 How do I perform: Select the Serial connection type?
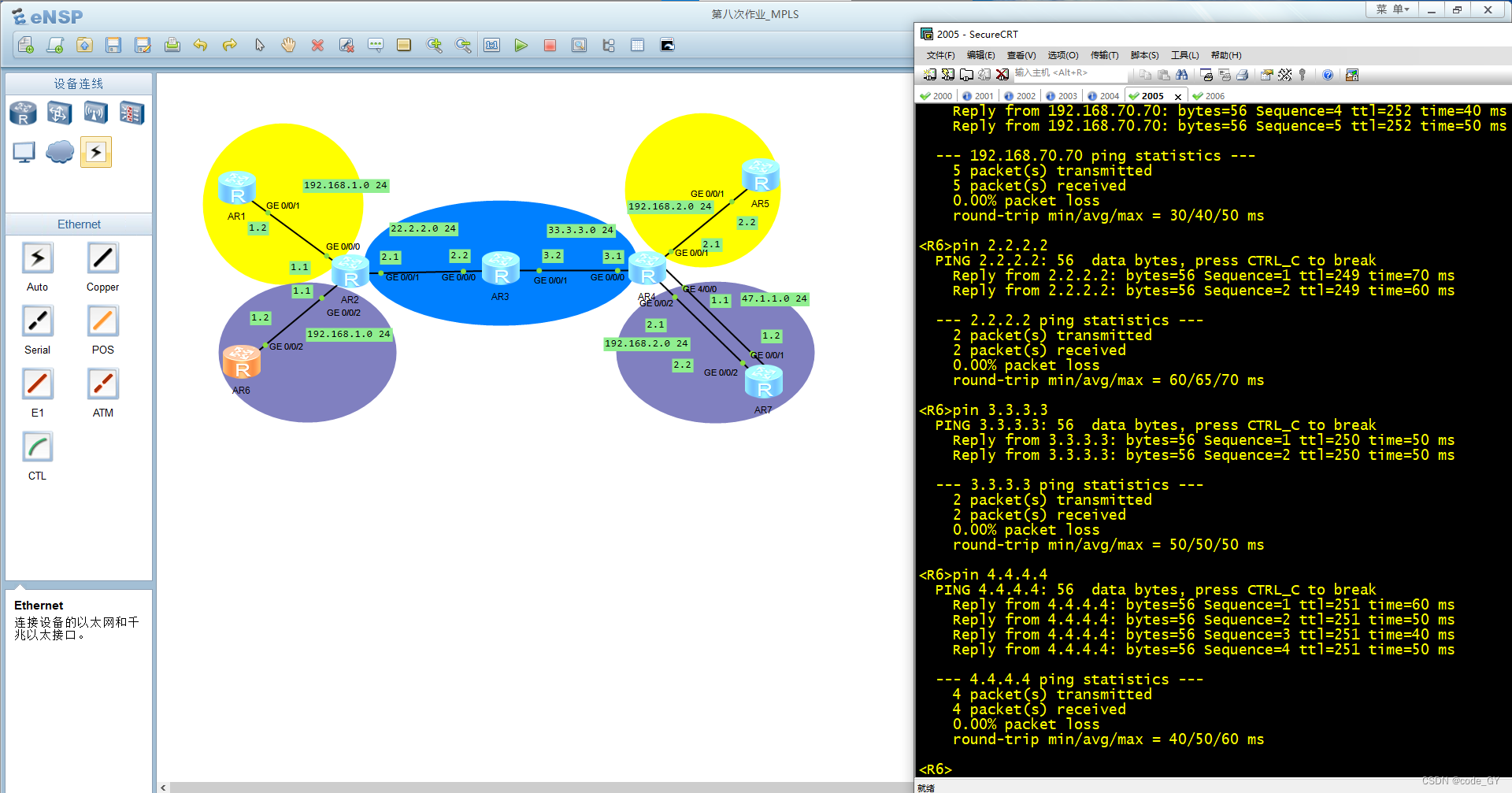[x=37, y=321]
